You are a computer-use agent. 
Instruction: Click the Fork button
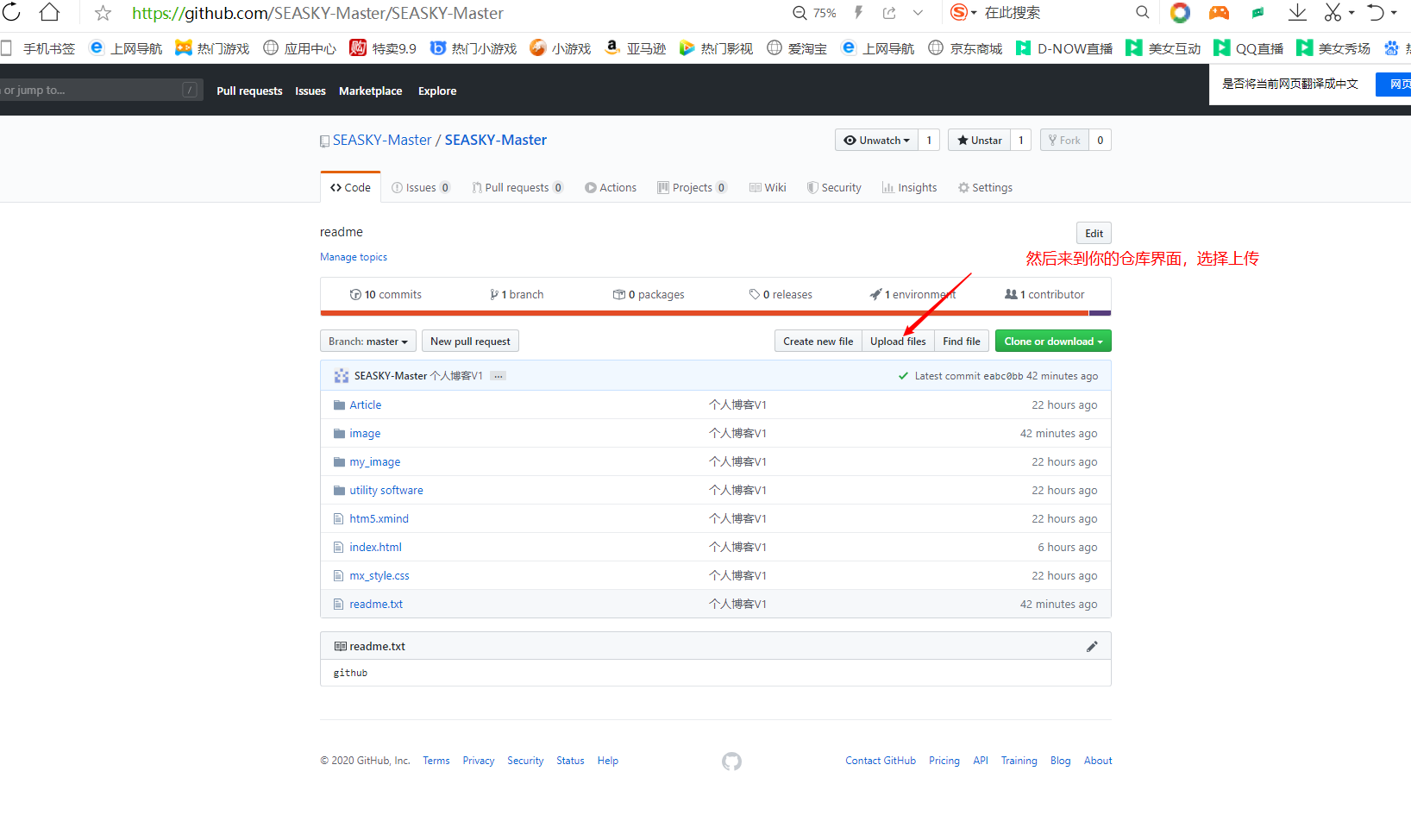[1064, 140]
